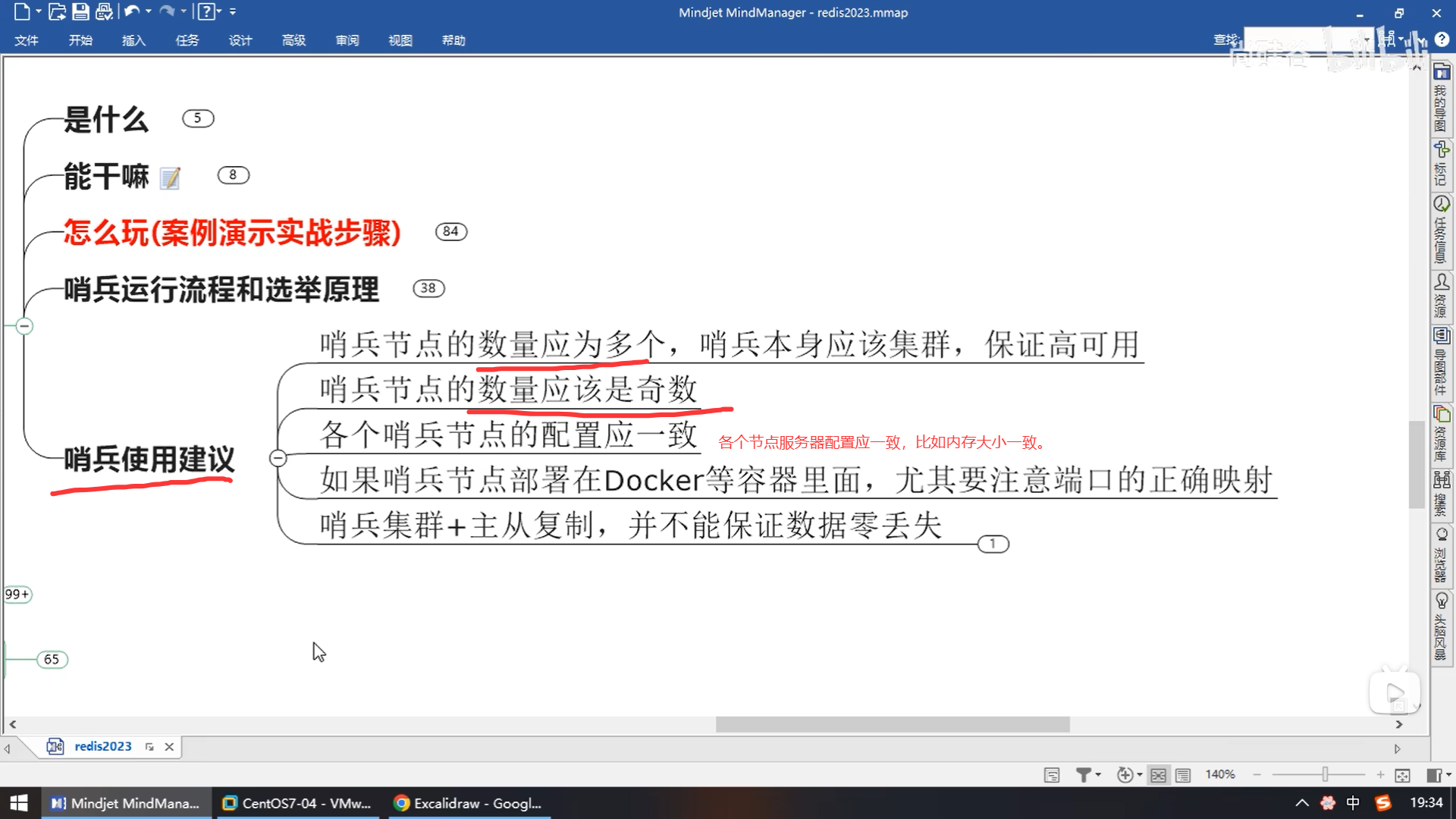Click the zoom slider handle
The width and height of the screenshot is (1456, 819).
click(1325, 774)
